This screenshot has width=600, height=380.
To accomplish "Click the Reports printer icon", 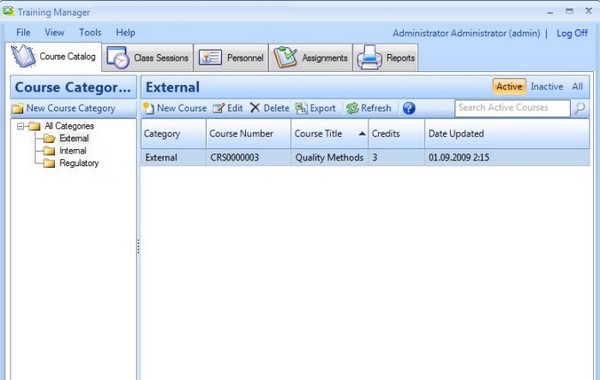I will click(369, 58).
